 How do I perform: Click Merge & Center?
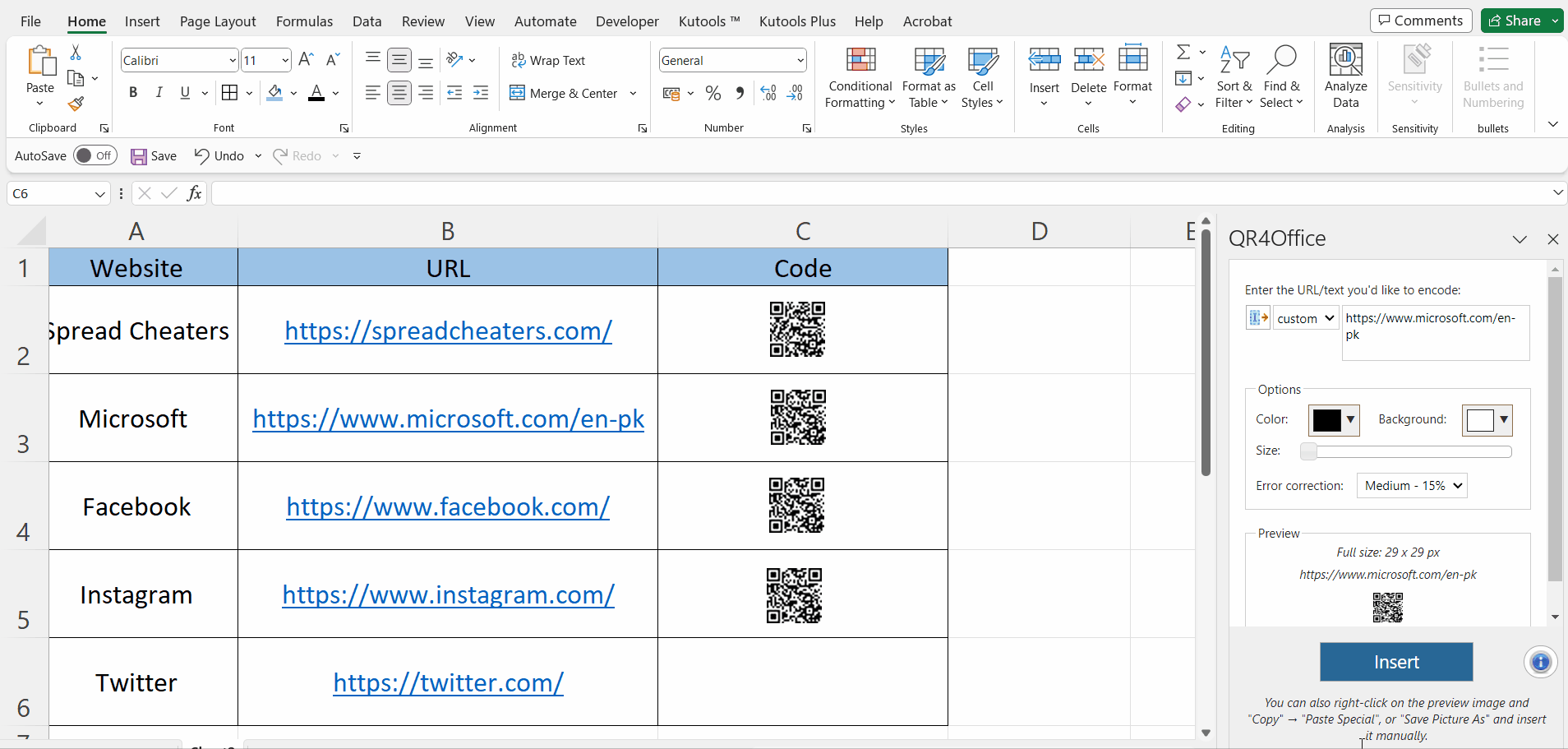click(x=564, y=93)
